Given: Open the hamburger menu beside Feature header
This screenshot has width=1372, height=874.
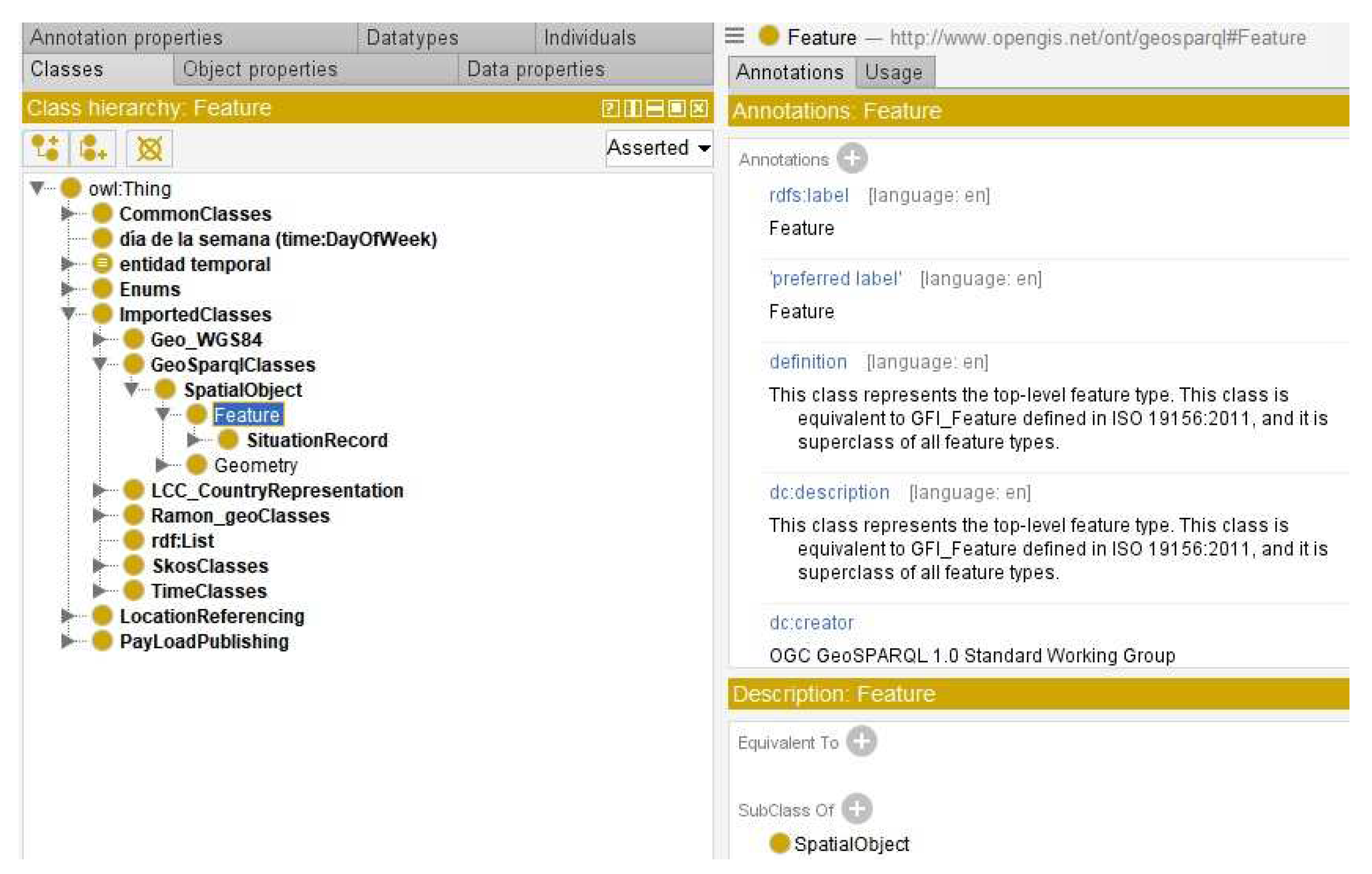Looking at the screenshot, I should point(734,37).
